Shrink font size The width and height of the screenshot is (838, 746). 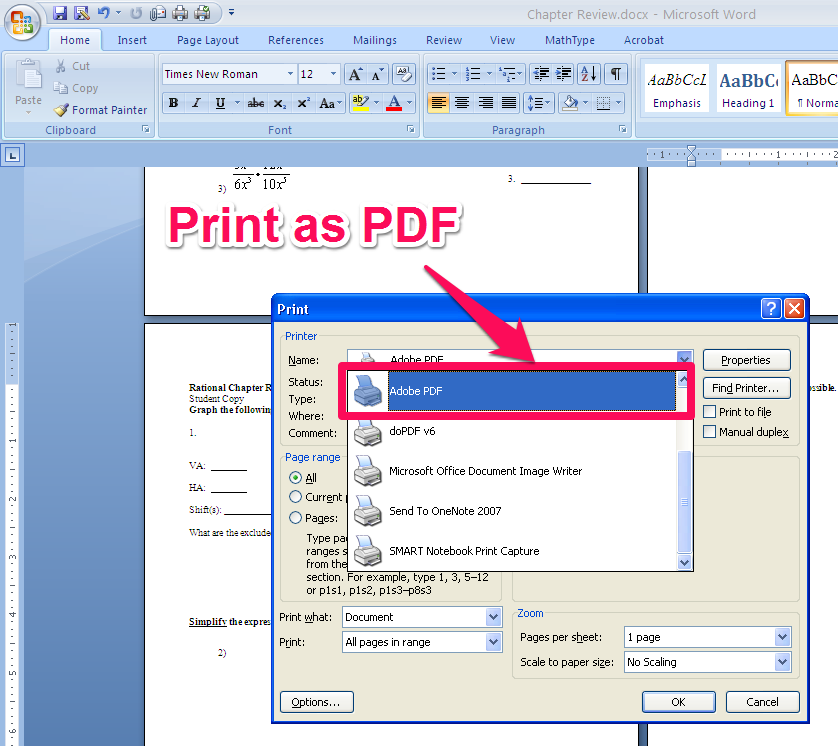tap(377, 74)
